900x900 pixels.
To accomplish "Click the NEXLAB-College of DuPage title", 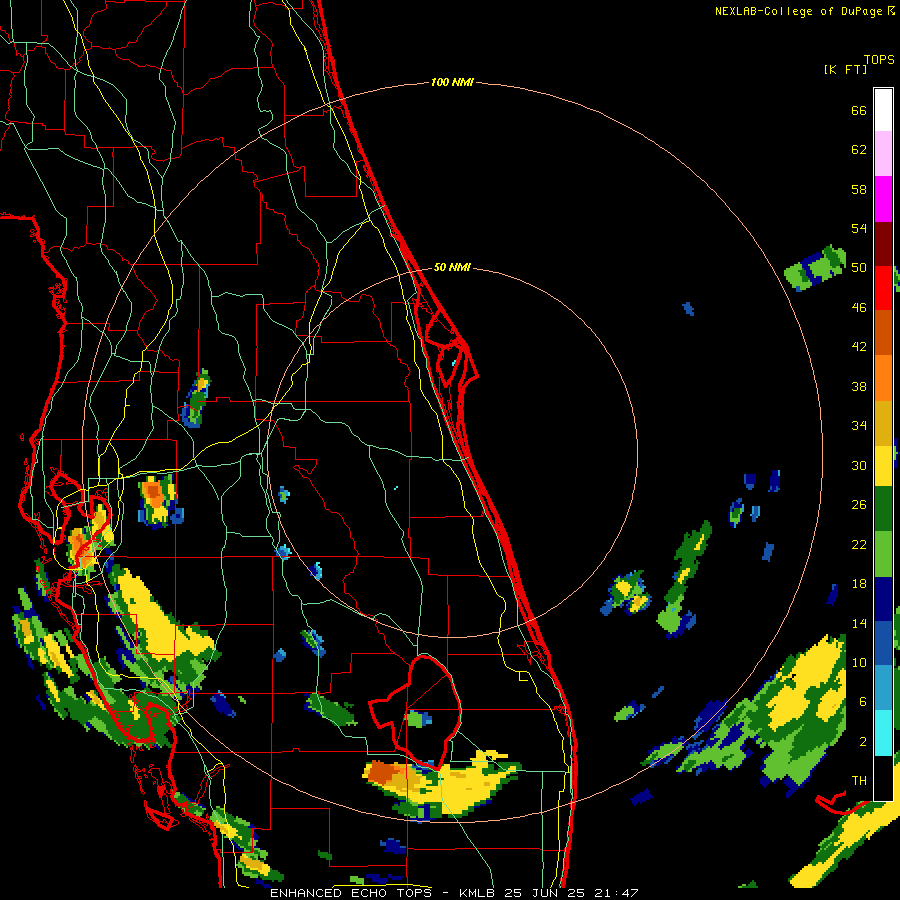I will point(804,11).
